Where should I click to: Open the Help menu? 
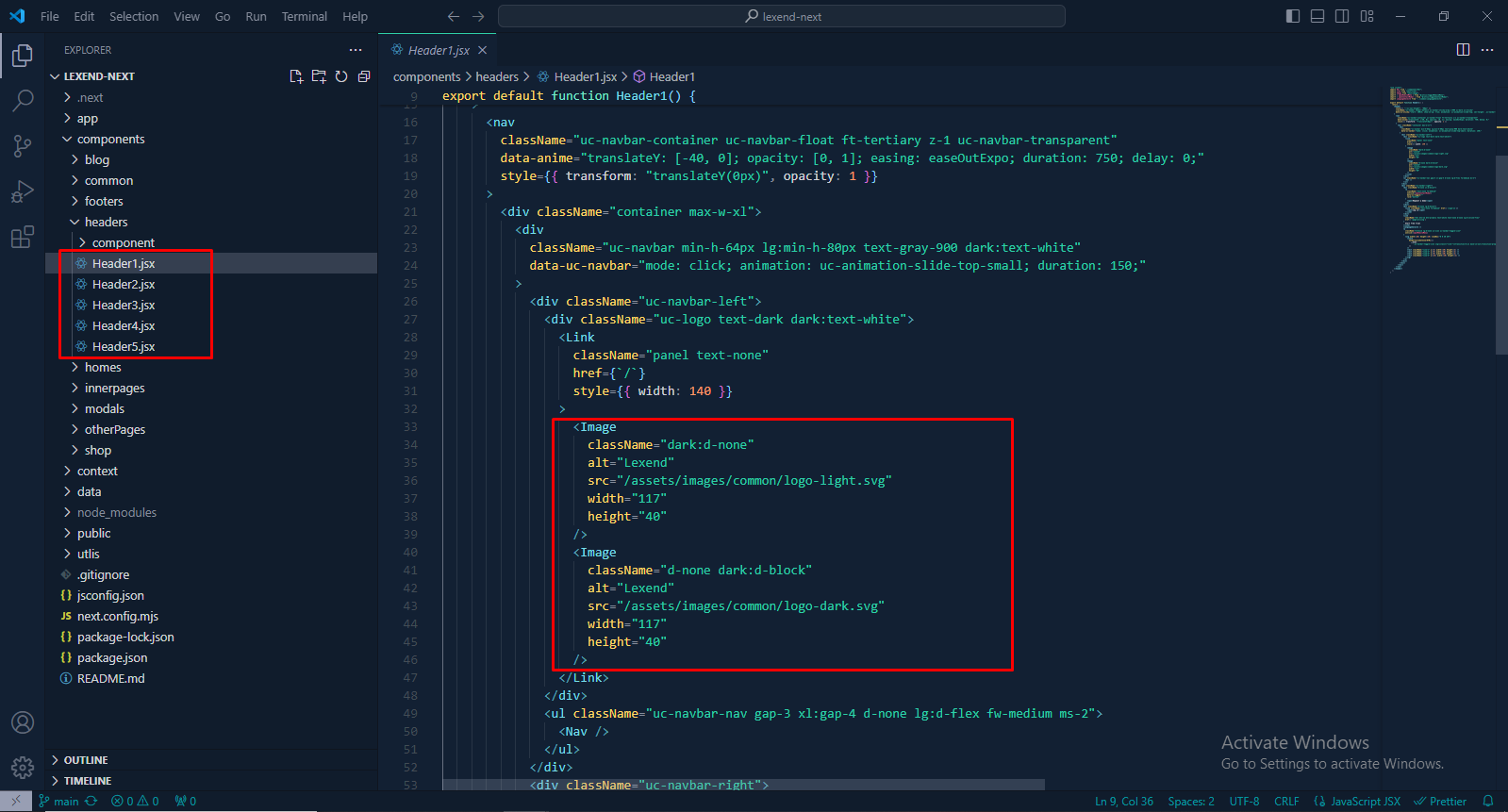click(355, 16)
